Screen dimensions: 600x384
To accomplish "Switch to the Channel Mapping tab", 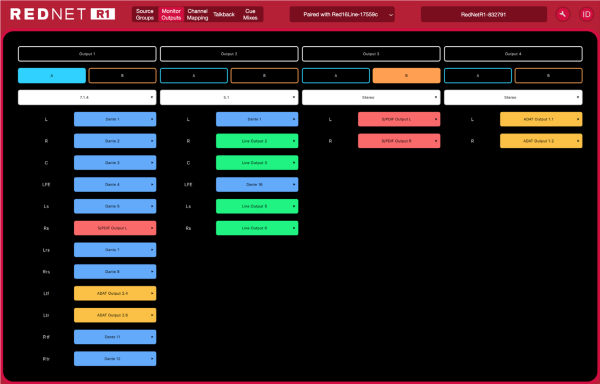I will pos(197,15).
